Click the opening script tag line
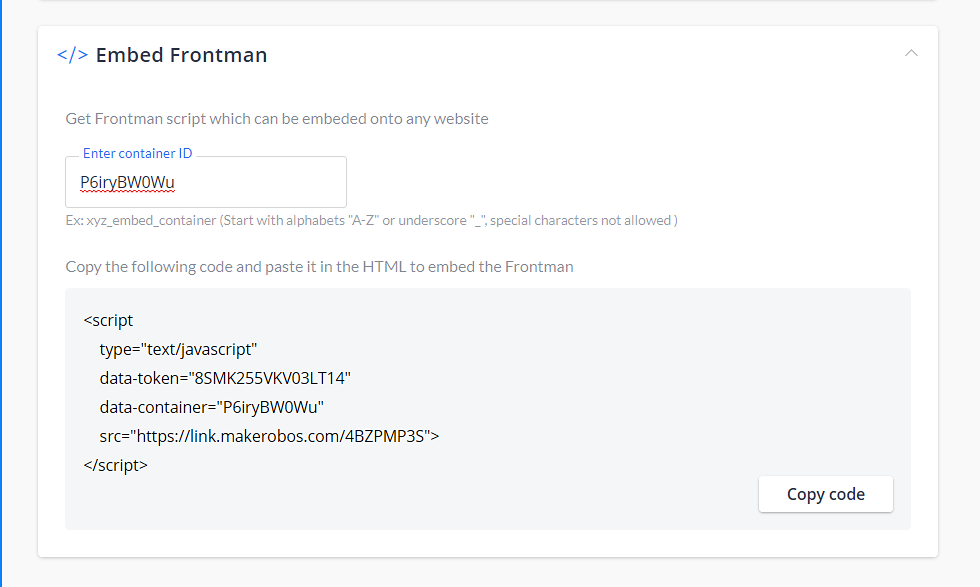 tap(108, 320)
